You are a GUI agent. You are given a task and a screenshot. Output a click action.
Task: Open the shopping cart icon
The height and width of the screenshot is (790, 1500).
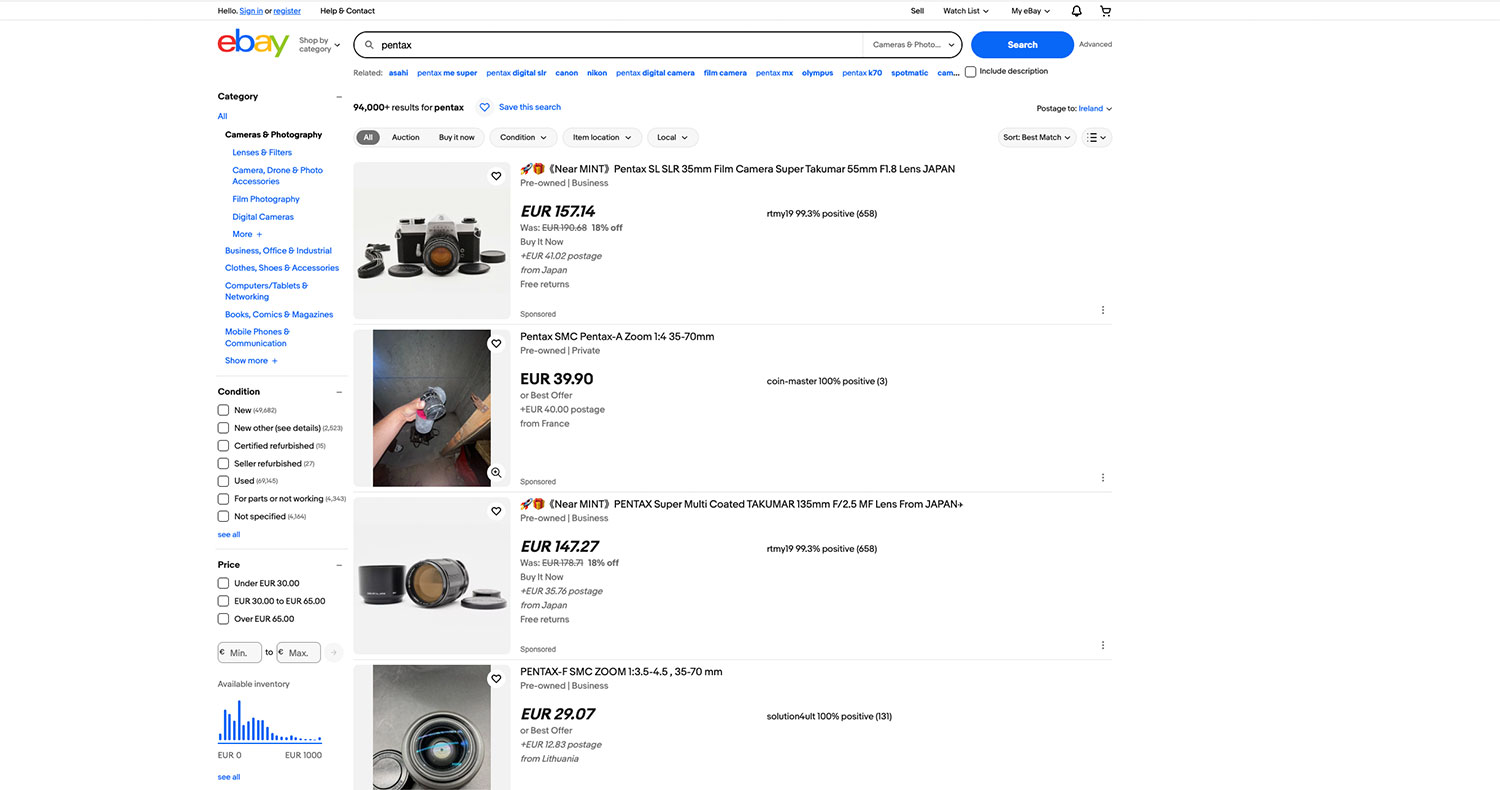1105,11
